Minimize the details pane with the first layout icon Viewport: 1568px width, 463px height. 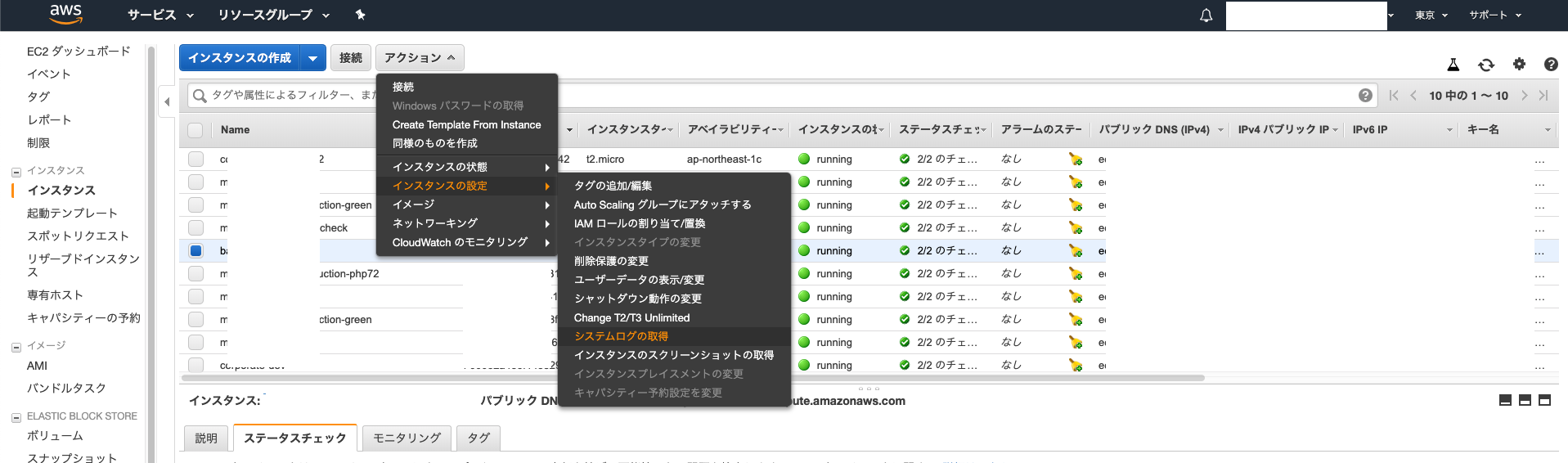tap(1505, 400)
